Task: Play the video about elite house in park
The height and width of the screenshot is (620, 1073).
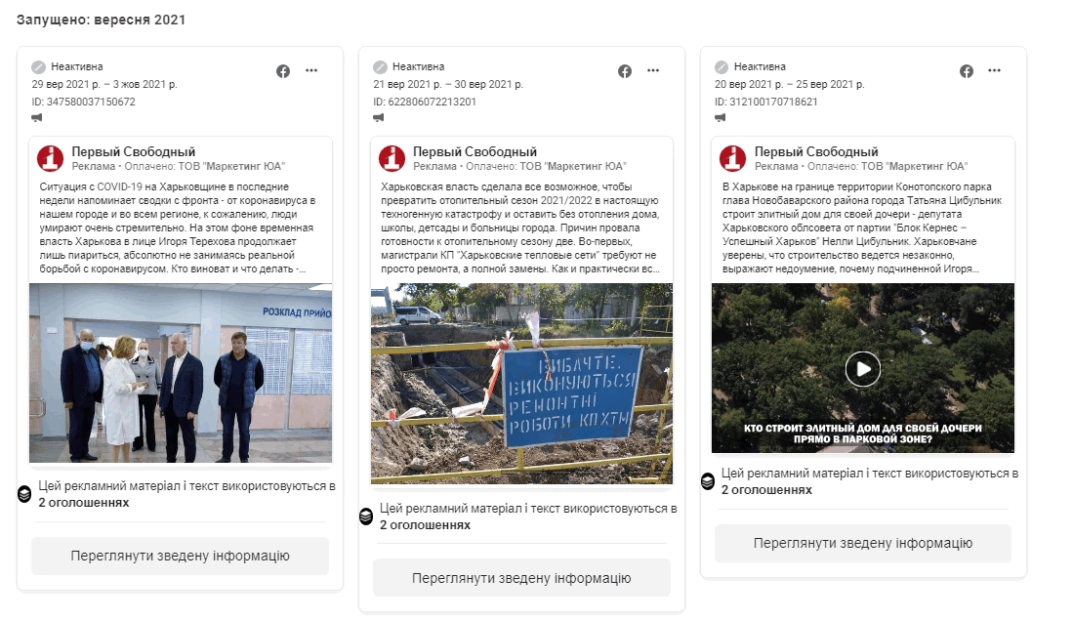Action: (x=863, y=370)
